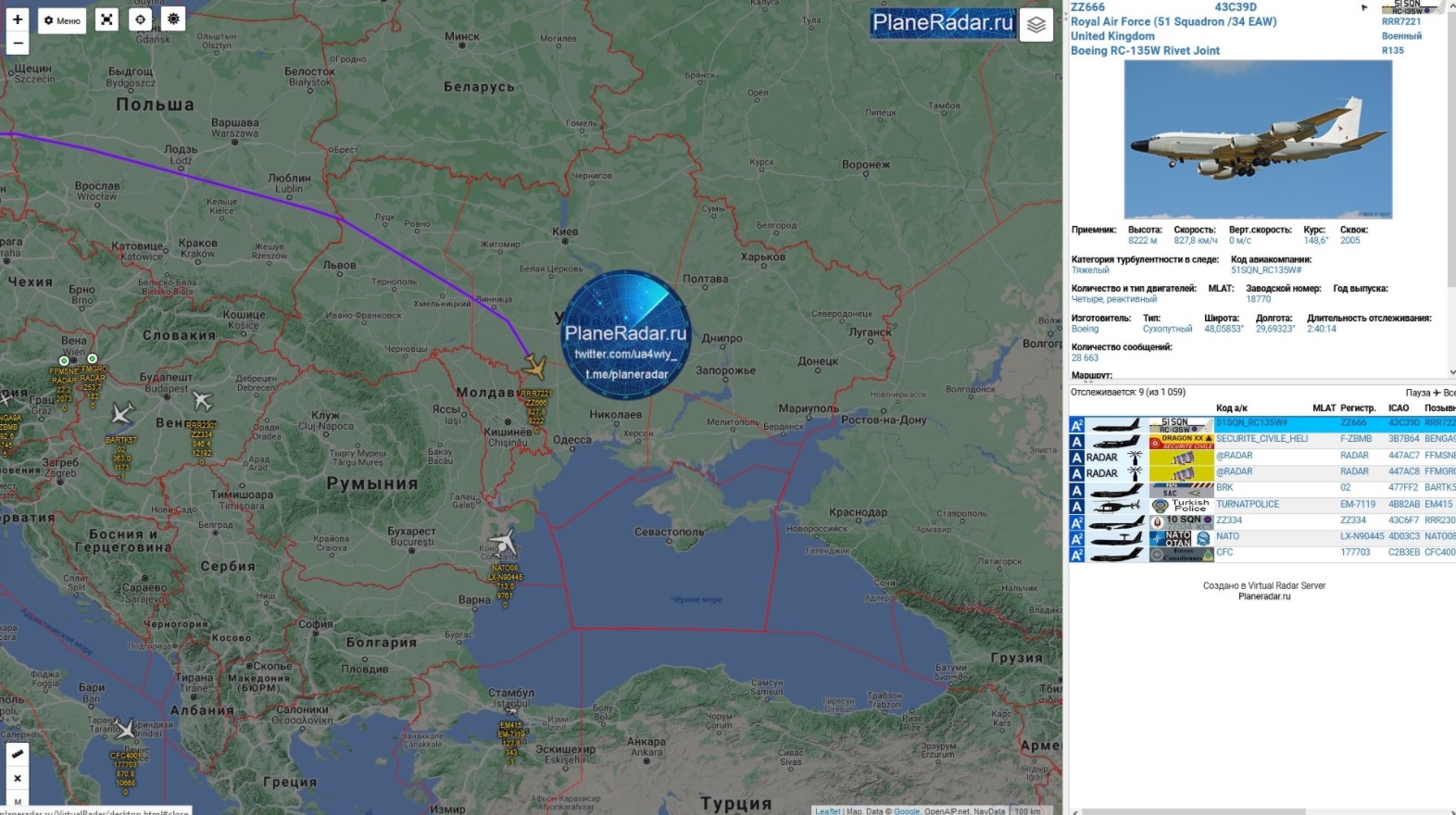Image resolution: width=1456 pixels, height=815 pixels.
Task: Click the sun brightness map icon
Action: coord(173,19)
